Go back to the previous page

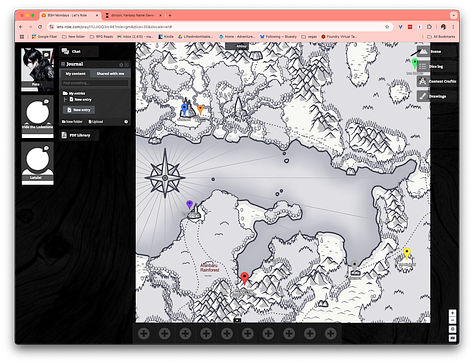click(21, 27)
